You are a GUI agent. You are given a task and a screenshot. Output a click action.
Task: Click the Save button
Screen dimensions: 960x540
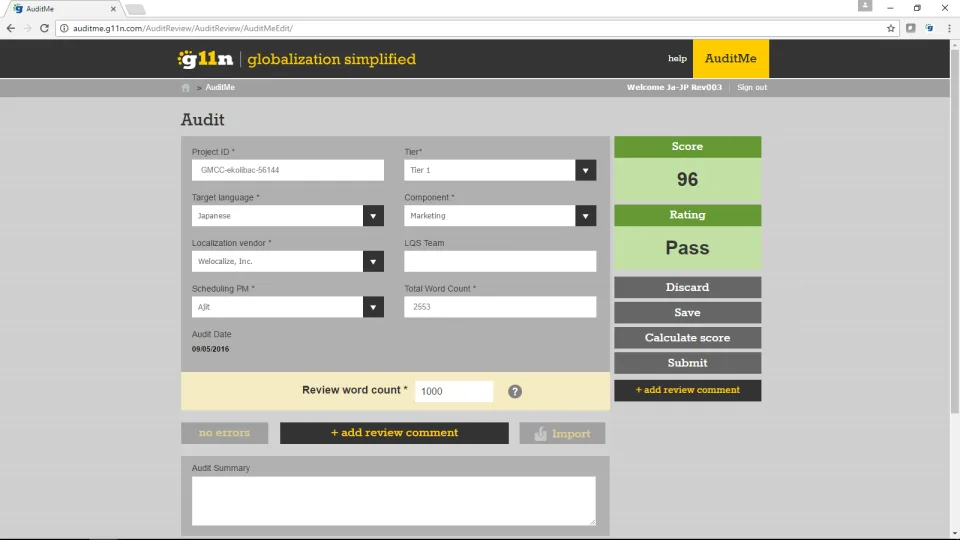tap(688, 312)
